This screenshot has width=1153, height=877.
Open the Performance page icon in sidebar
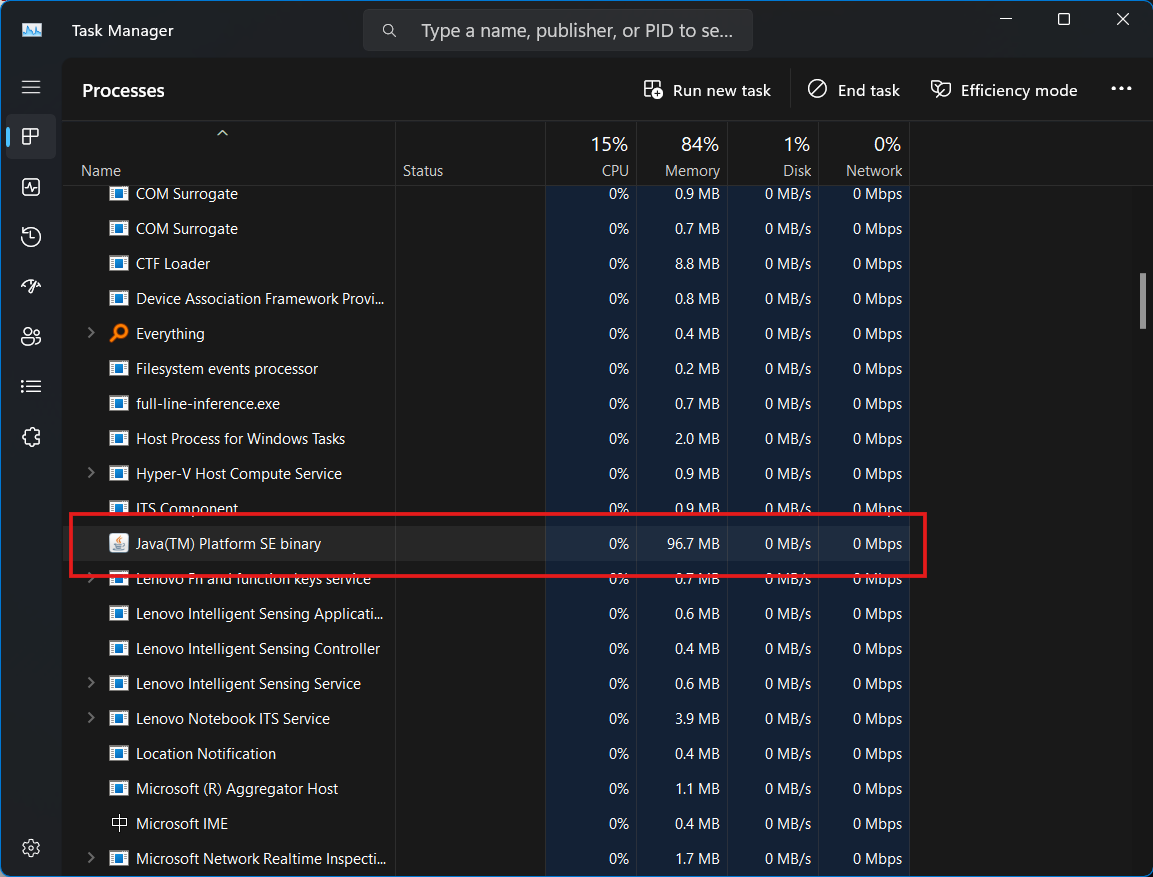click(31, 187)
